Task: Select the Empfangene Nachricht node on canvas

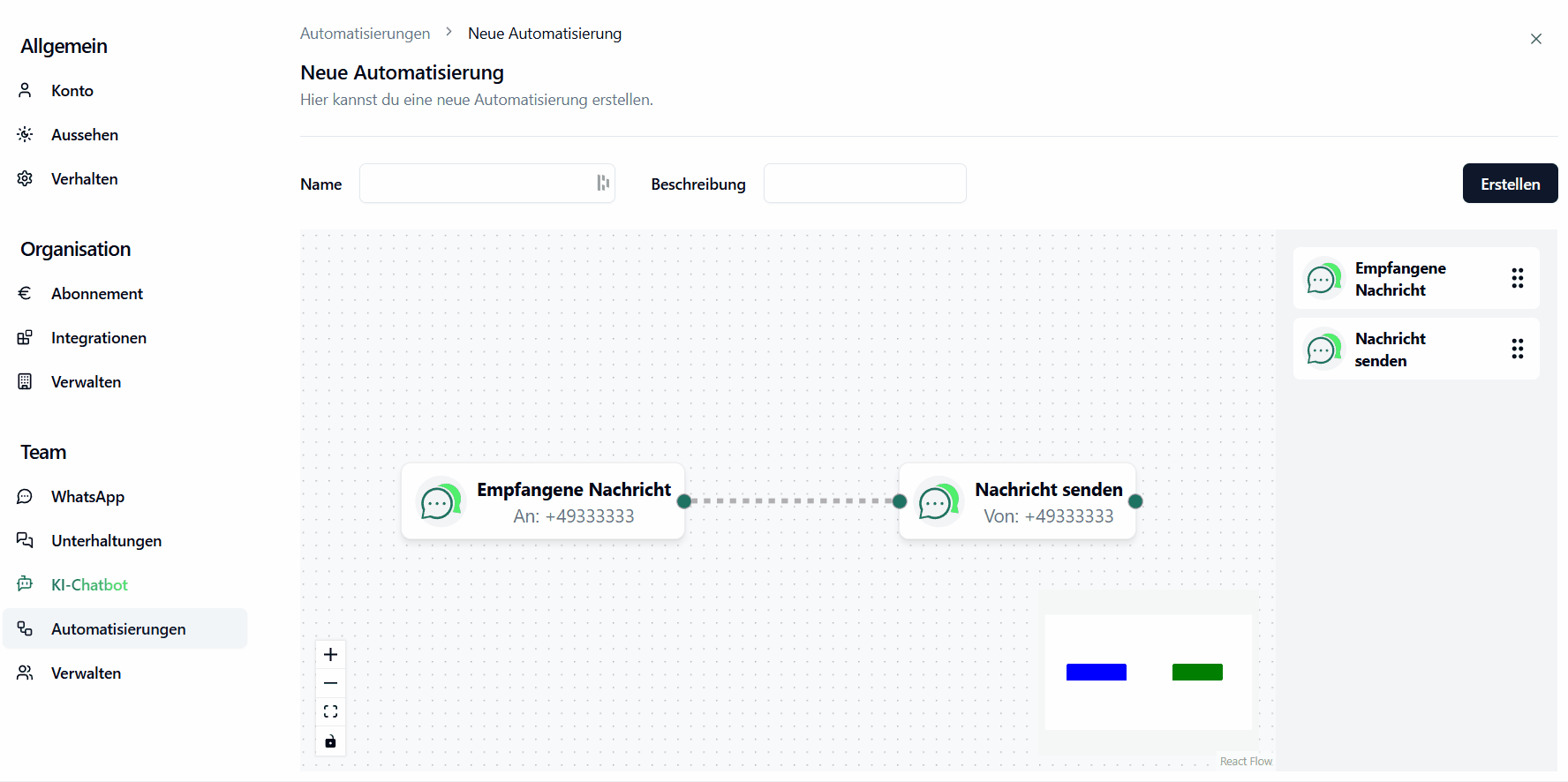Action: (x=543, y=501)
